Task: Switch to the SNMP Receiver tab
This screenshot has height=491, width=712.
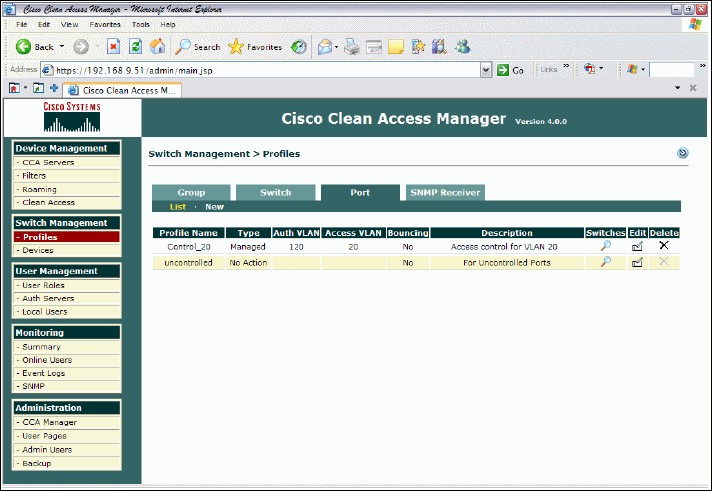Action: pos(445,192)
